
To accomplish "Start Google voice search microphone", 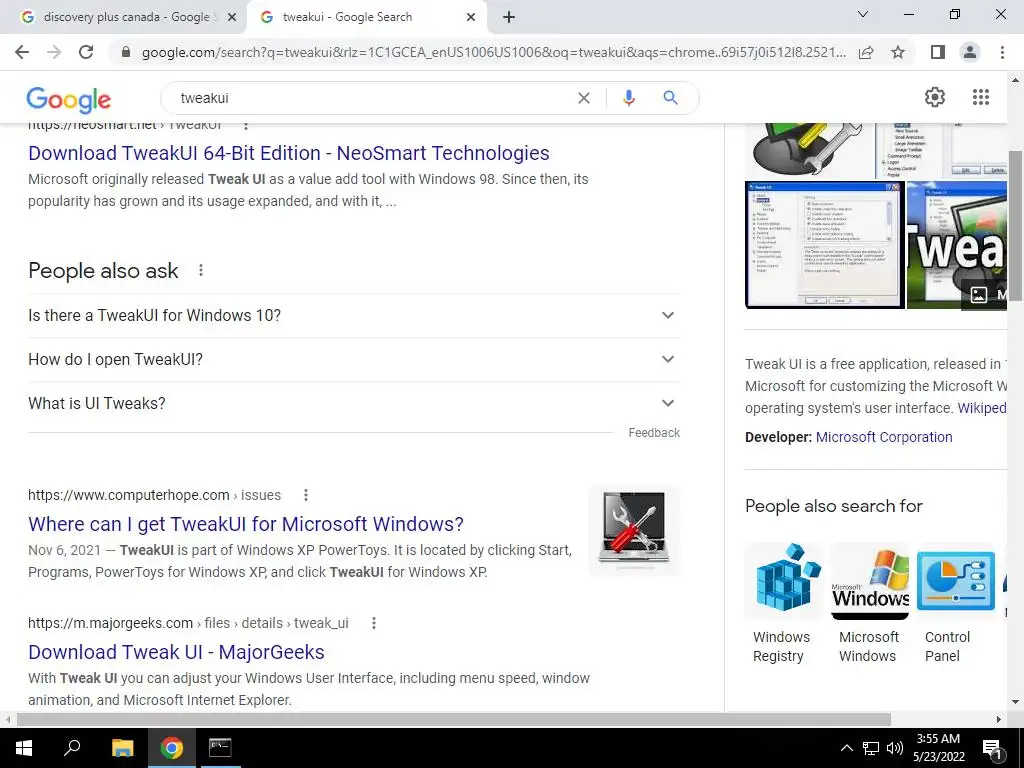I will (x=628, y=98).
